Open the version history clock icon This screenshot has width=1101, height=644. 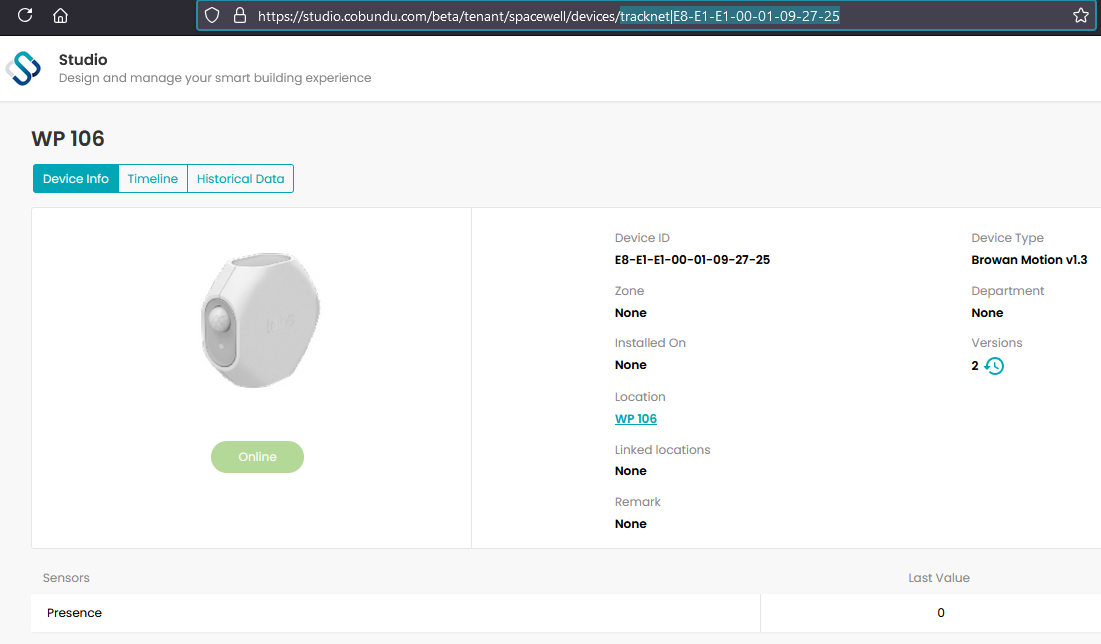click(994, 365)
